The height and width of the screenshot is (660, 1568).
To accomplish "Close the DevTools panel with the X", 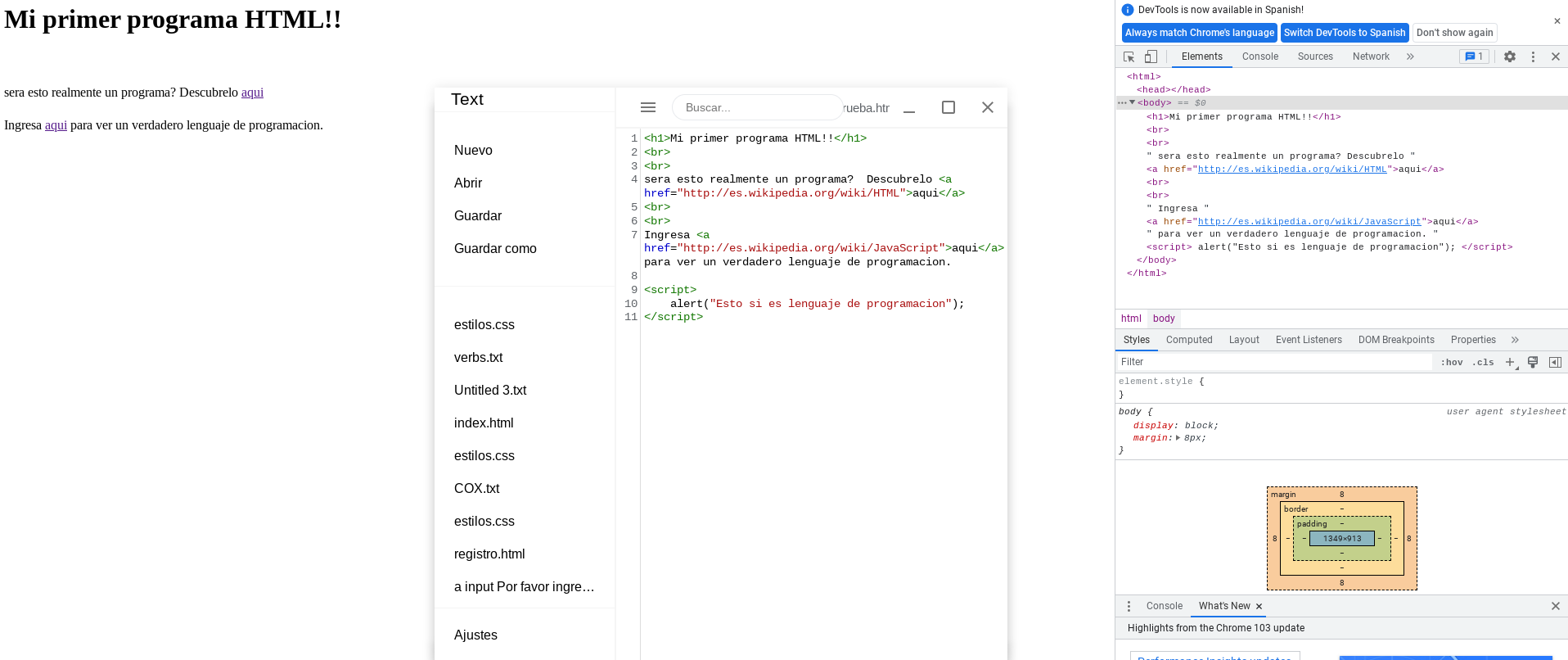I will tap(1556, 57).
